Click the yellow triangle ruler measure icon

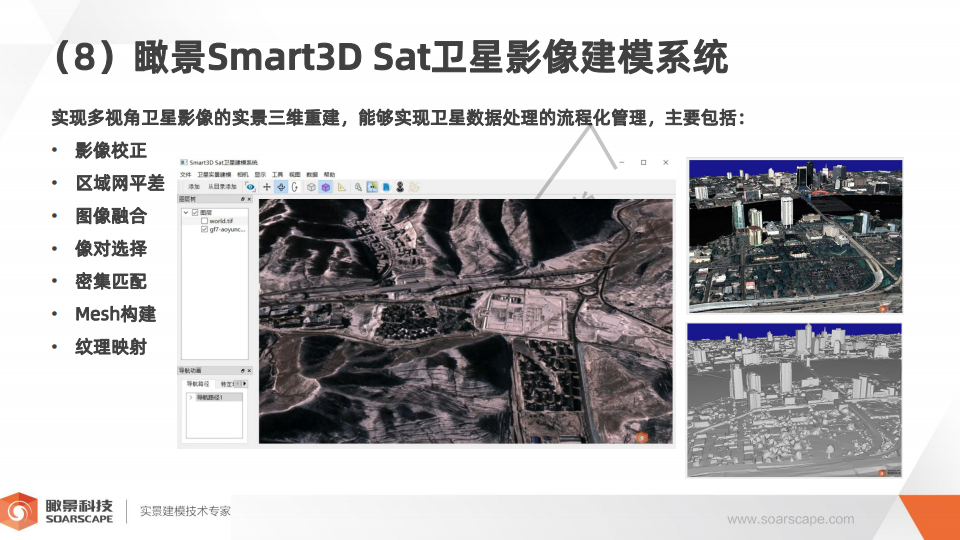point(342,187)
